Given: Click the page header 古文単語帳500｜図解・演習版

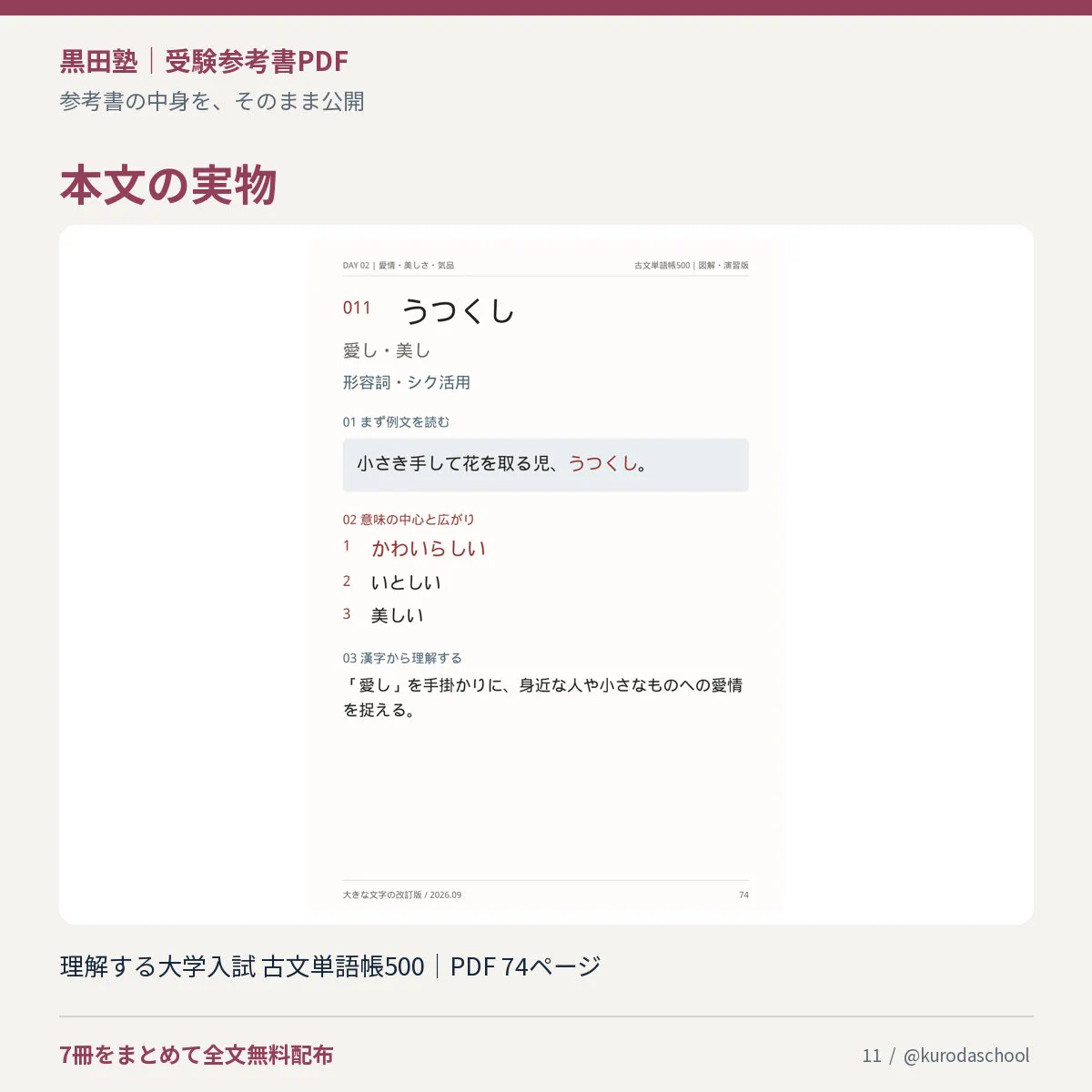Looking at the screenshot, I should [692, 266].
